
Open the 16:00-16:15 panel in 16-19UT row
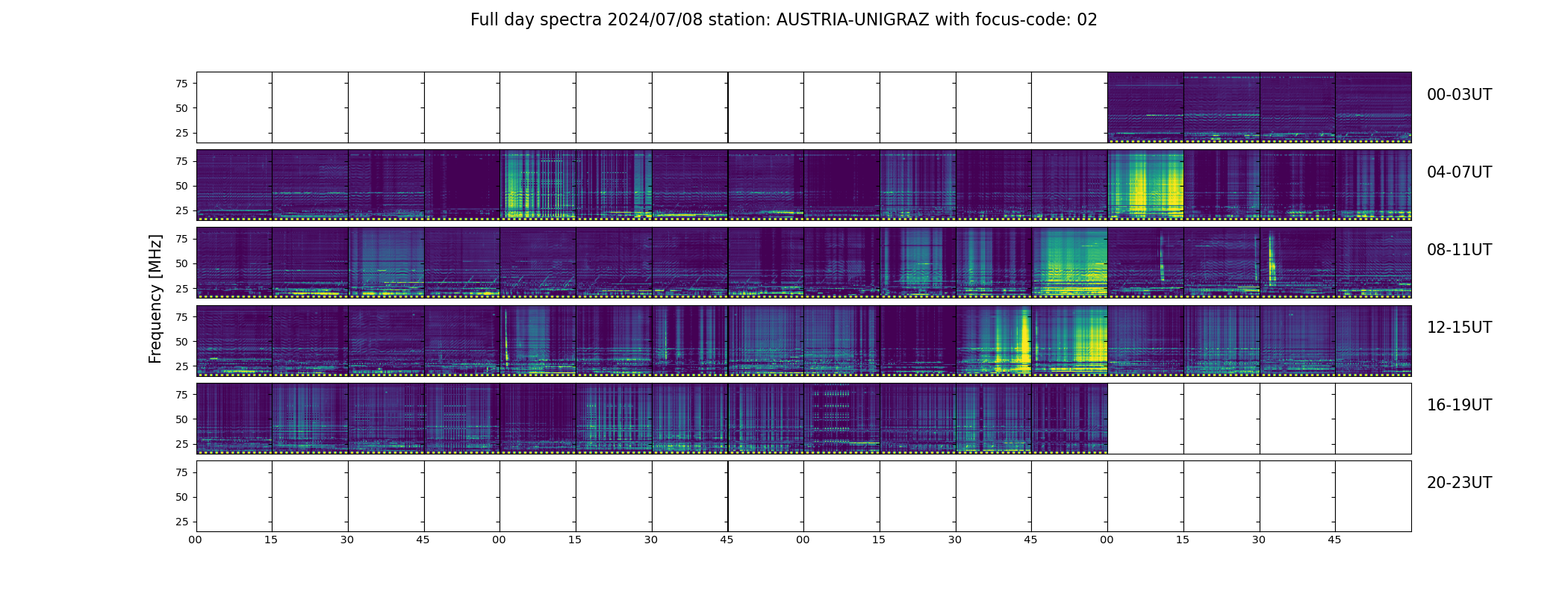click(234, 418)
